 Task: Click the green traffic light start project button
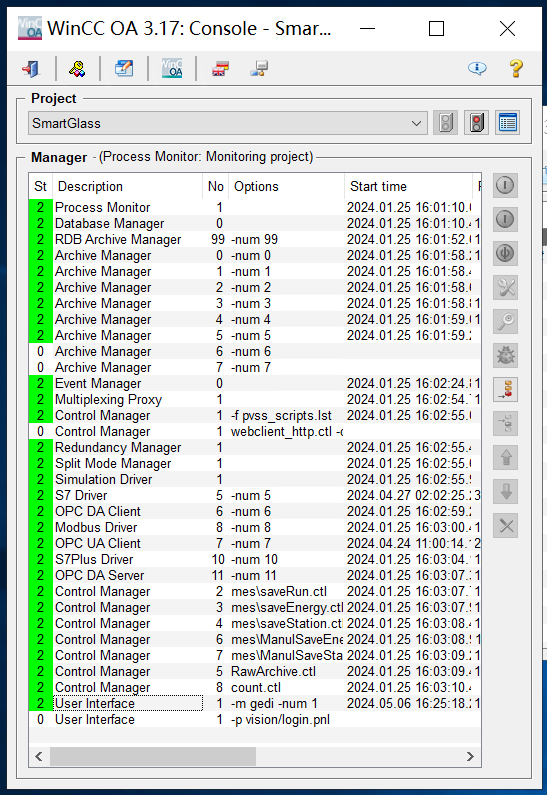click(x=446, y=123)
